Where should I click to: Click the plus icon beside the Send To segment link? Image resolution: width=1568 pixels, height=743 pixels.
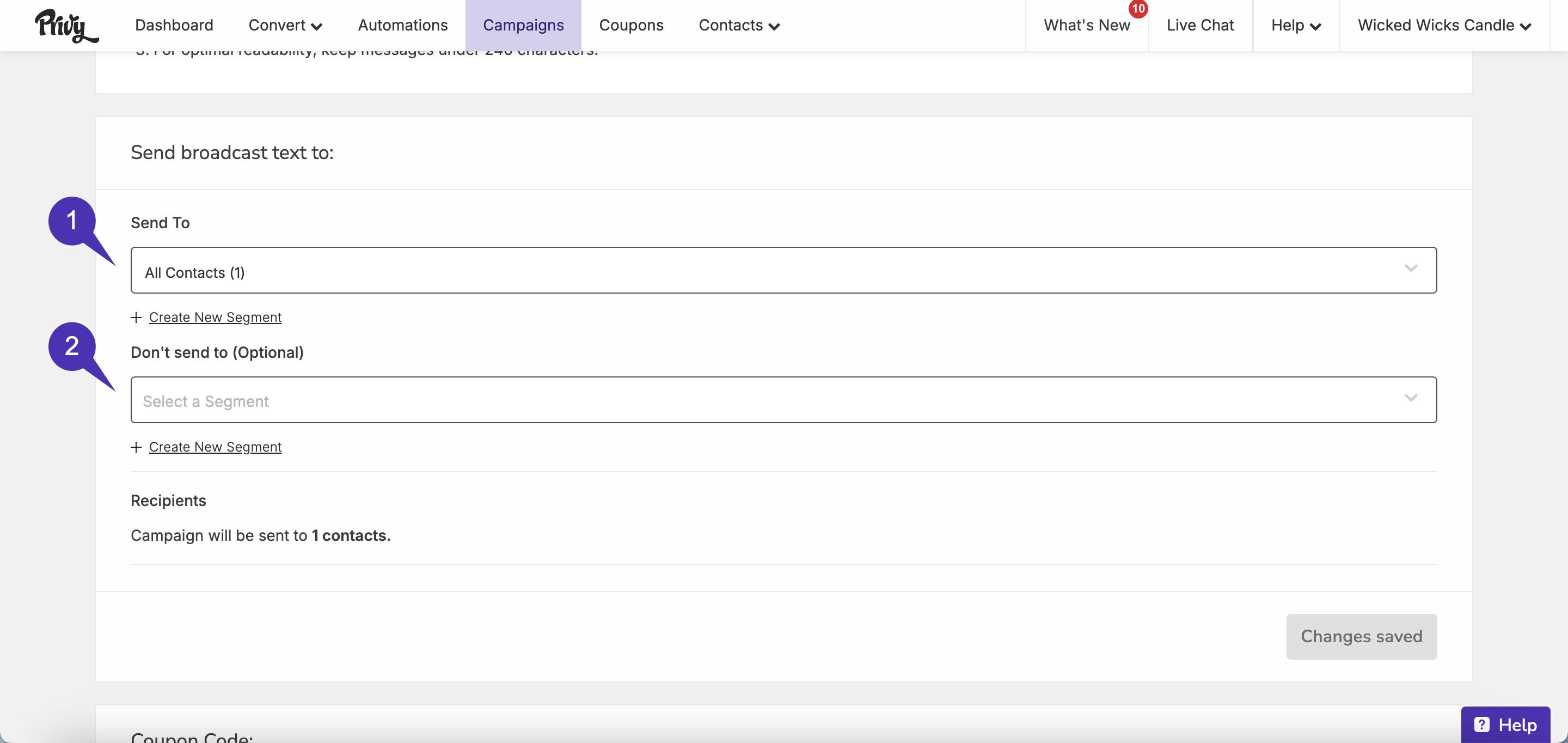136,317
